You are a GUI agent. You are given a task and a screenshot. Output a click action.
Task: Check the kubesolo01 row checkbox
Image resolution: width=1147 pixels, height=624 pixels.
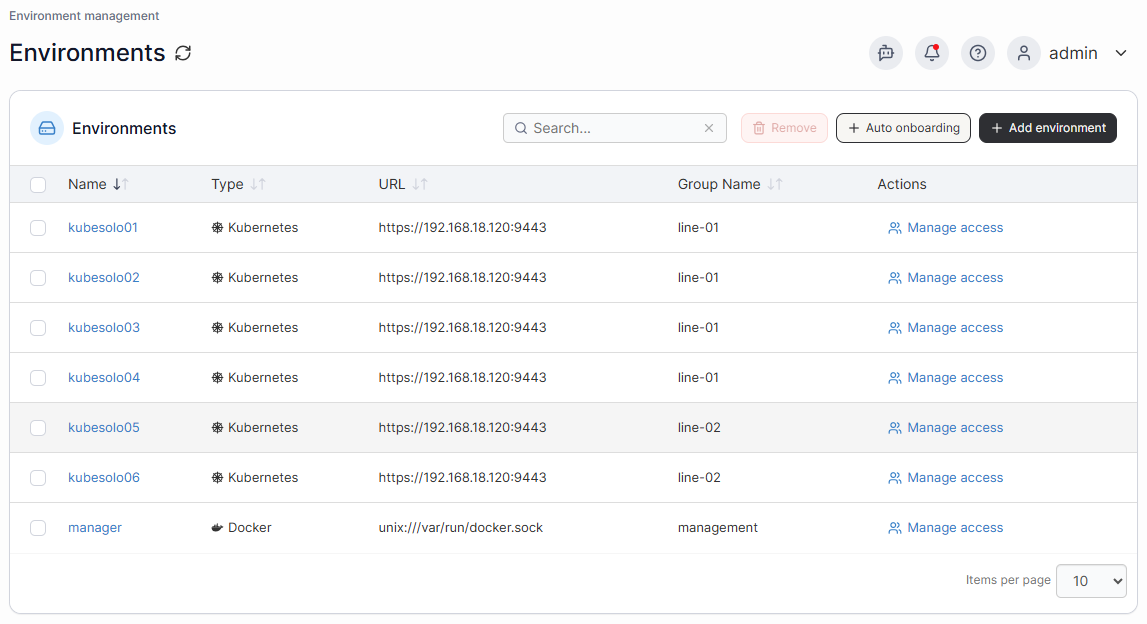(38, 228)
